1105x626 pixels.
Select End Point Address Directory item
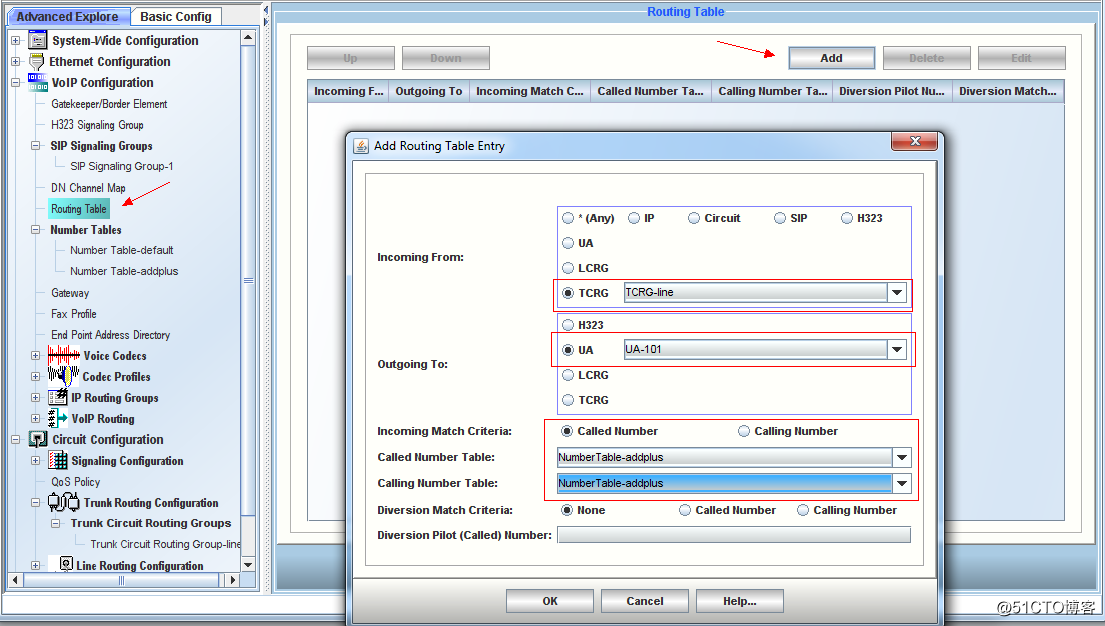pos(110,335)
